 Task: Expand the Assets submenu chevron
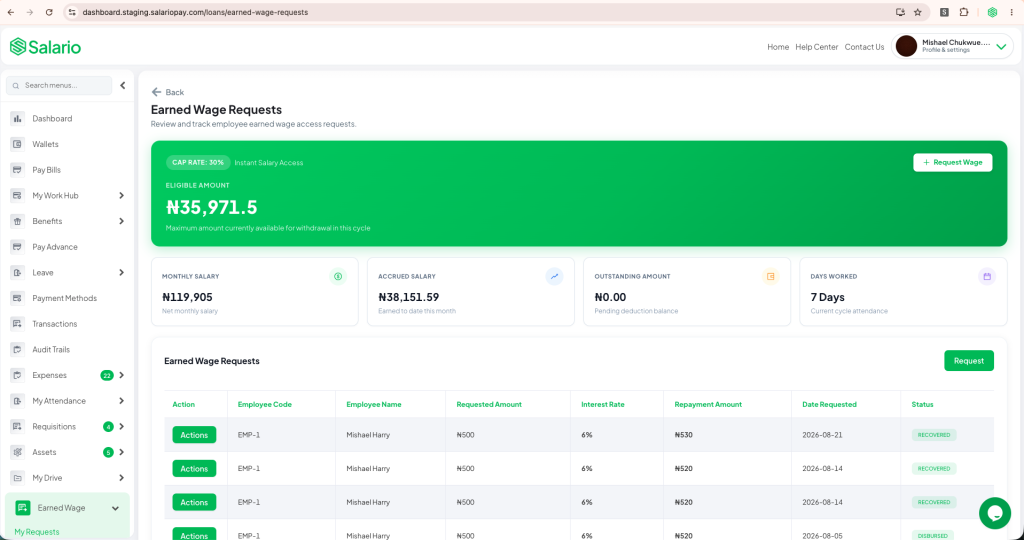click(121, 452)
